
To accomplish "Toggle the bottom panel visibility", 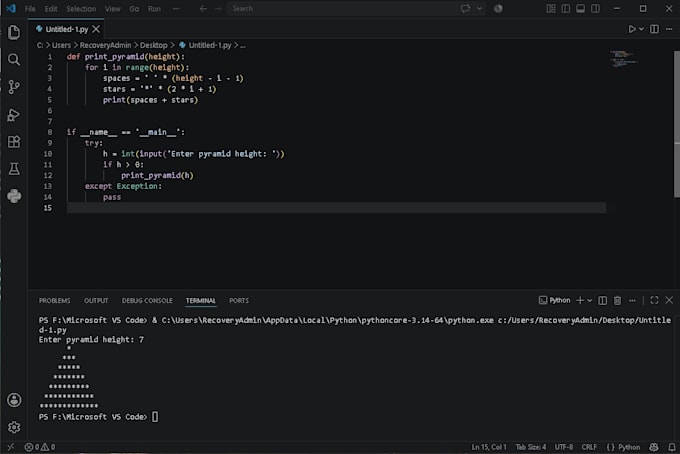I will click(x=580, y=9).
